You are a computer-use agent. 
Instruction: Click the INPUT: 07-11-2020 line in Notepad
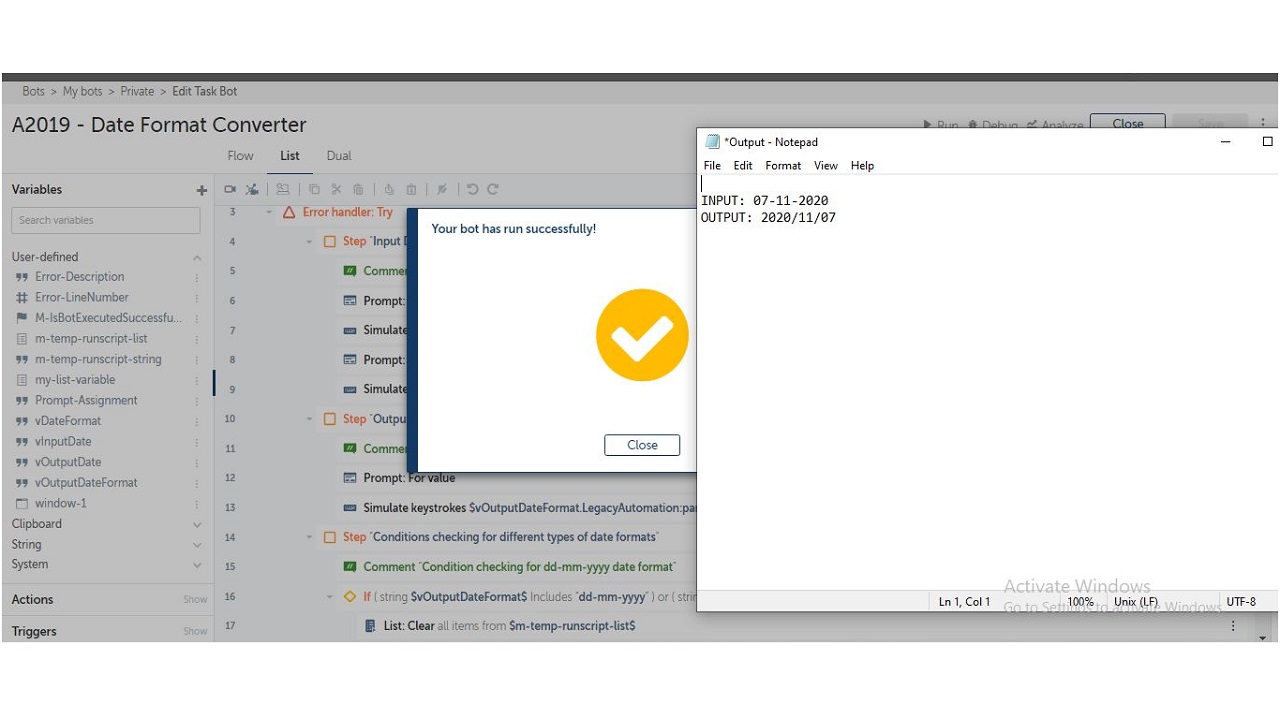click(x=764, y=201)
